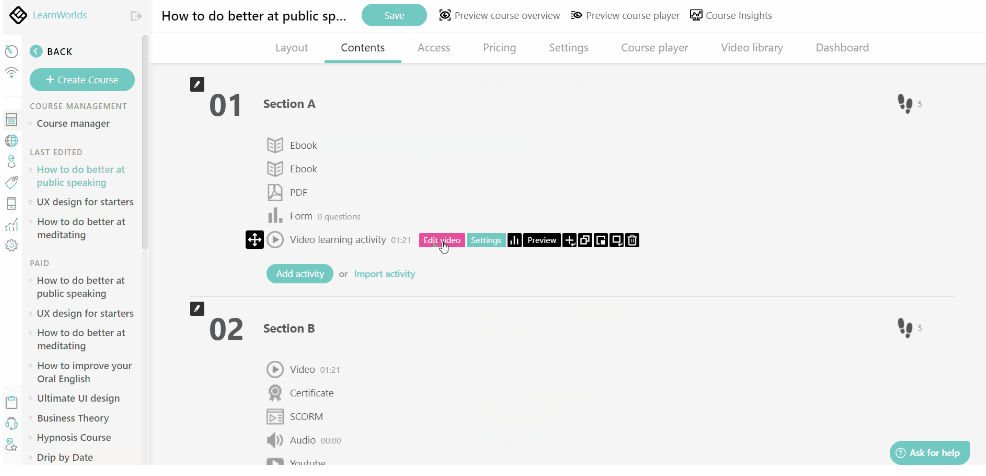
Task: Select UX design for starters under Last Edited
Action: click(x=85, y=202)
